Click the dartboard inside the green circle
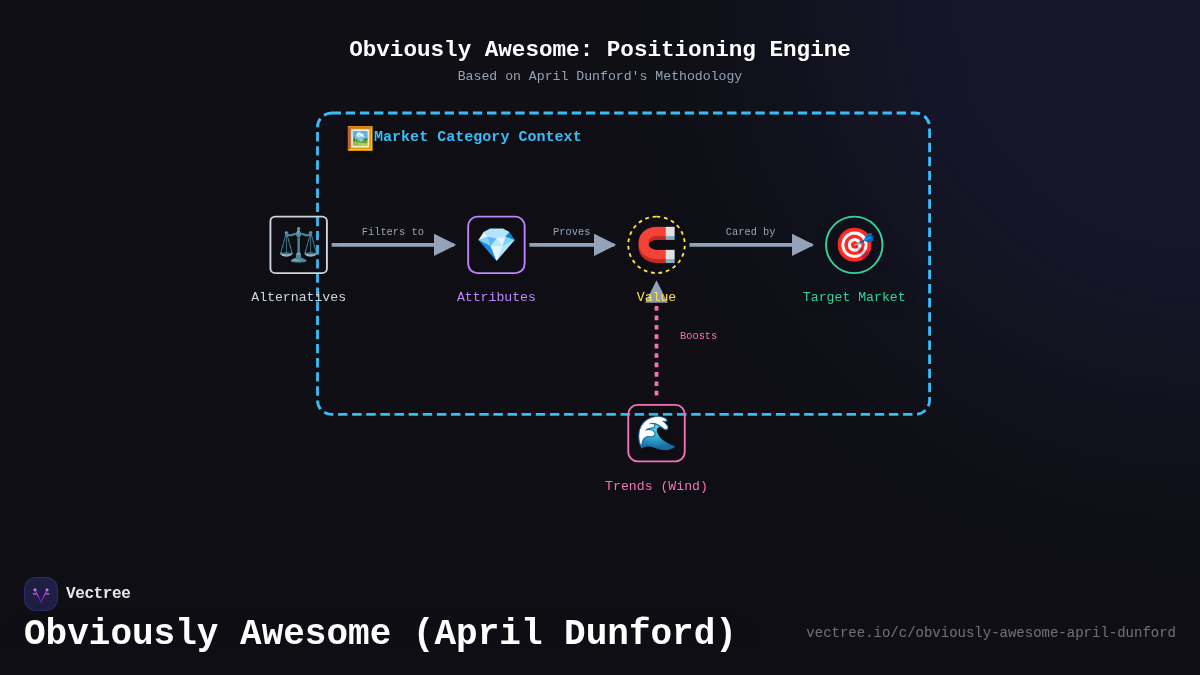Viewport: 1200px width, 675px height. click(x=854, y=245)
